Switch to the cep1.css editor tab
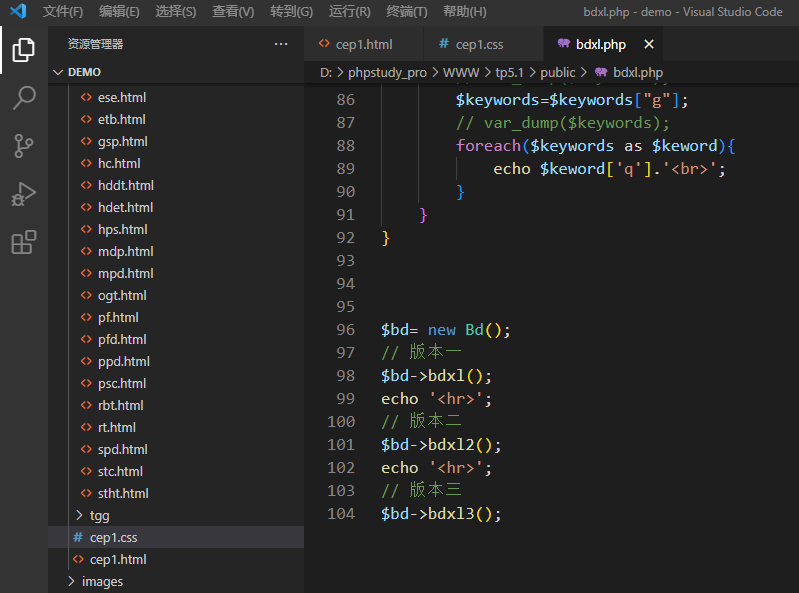The height and width of the screenshot is (593, 799). (484, 44)
